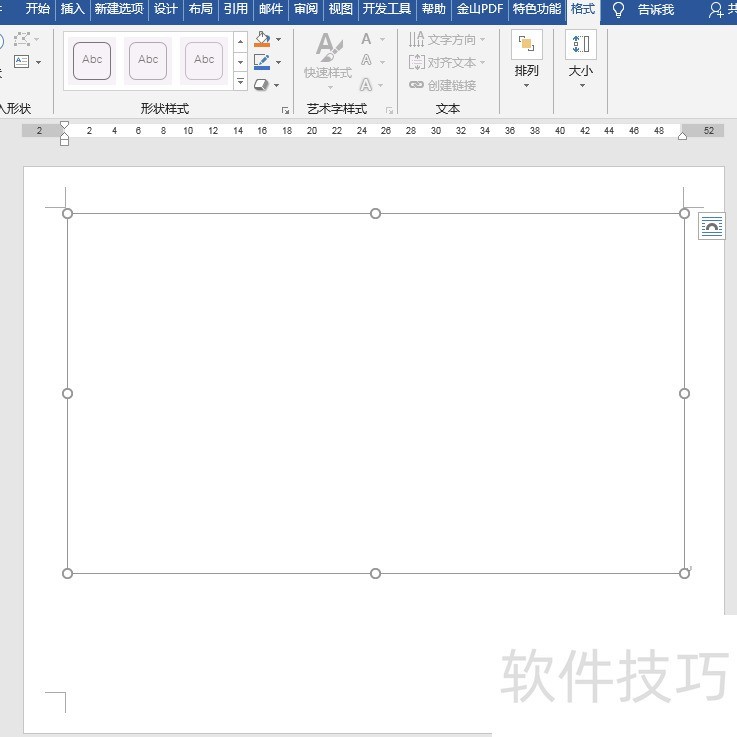This screenshot has height=737, width=737.
Task: Switch to the 插入 tab
Action: (x=72, y=9)
